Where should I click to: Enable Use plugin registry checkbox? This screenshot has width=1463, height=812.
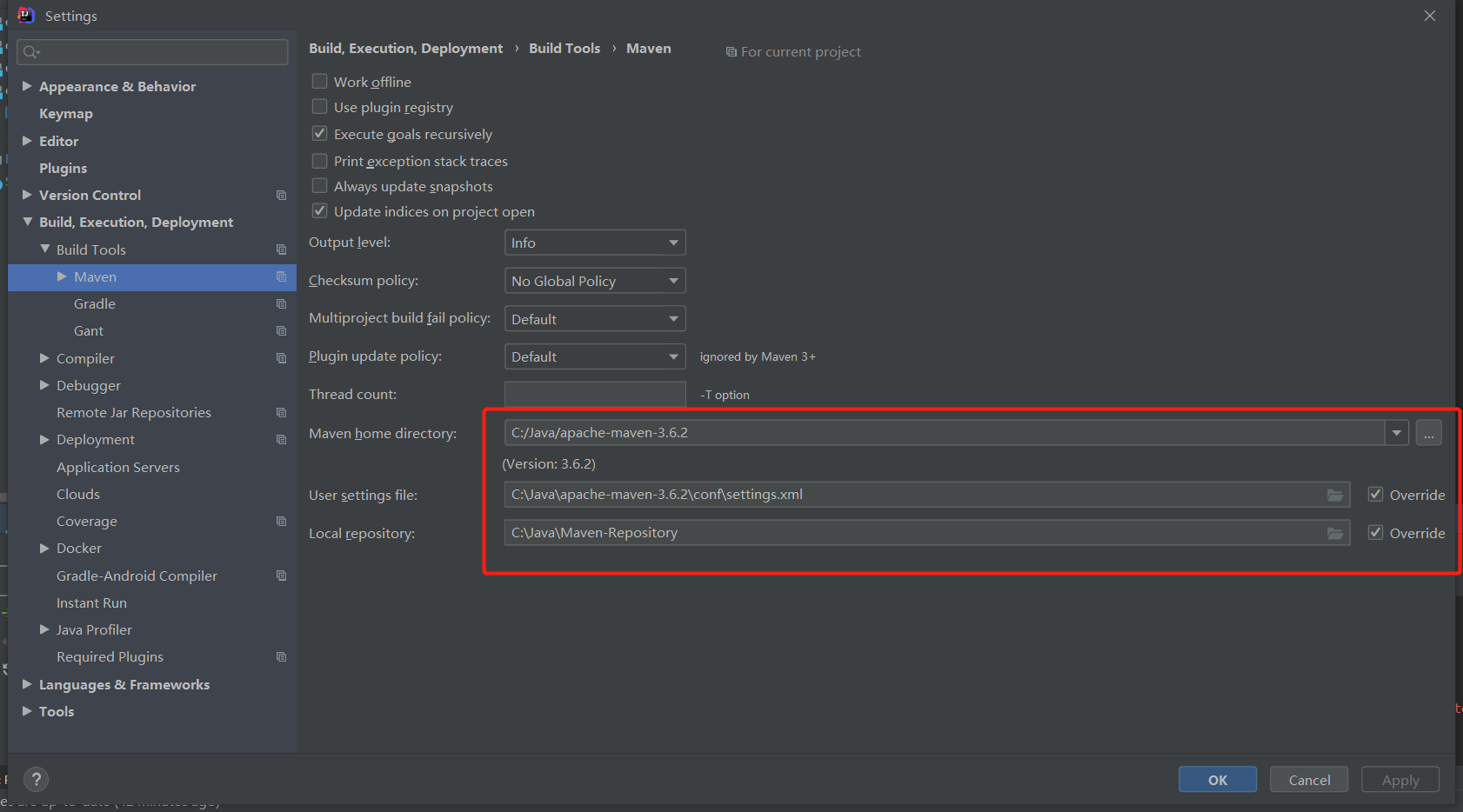coord(320,106)
